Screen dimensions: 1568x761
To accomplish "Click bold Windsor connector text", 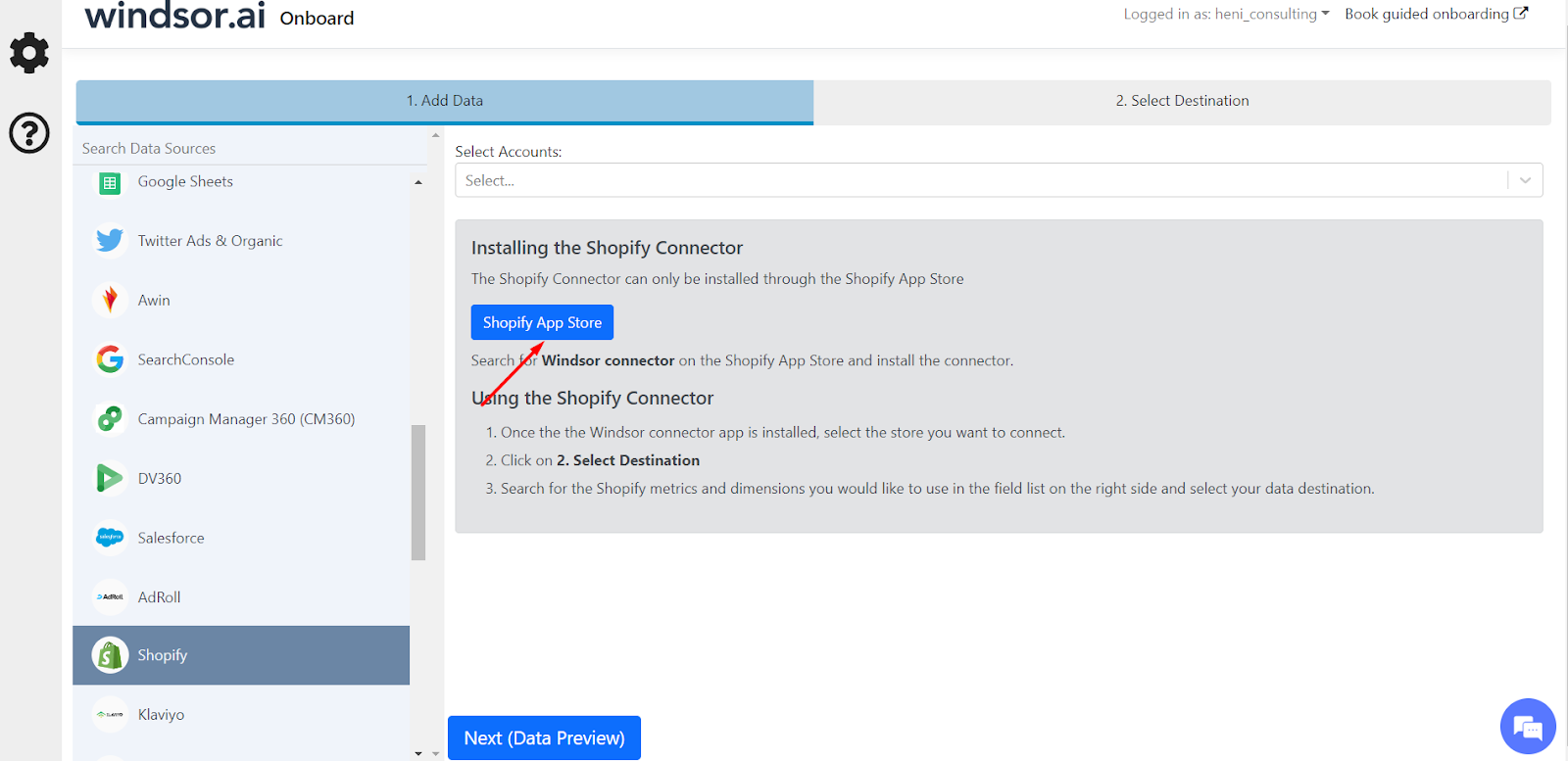I will tap(609, 360).
